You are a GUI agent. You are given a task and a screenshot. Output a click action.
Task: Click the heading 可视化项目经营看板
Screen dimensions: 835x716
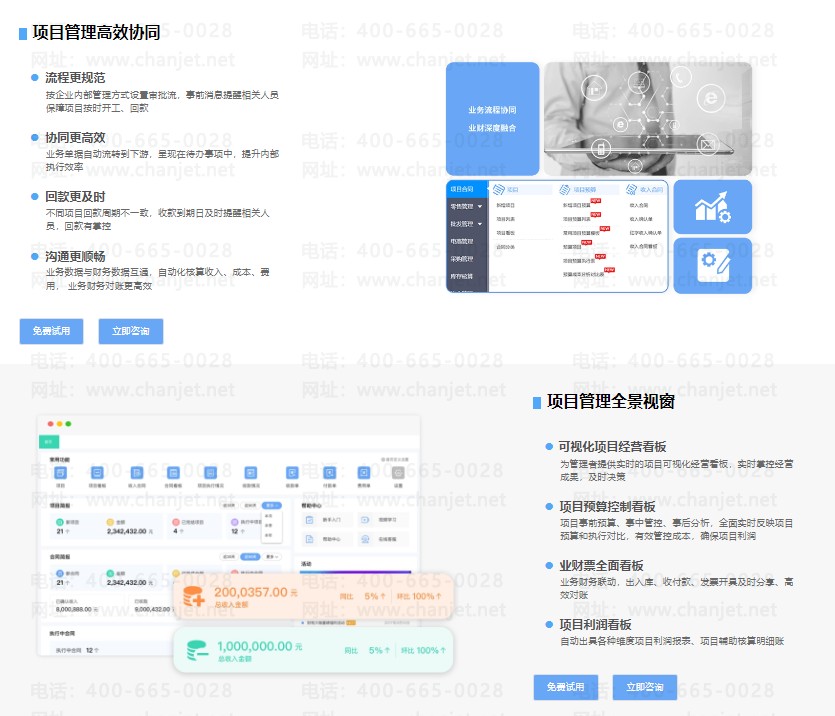point(612,447)
